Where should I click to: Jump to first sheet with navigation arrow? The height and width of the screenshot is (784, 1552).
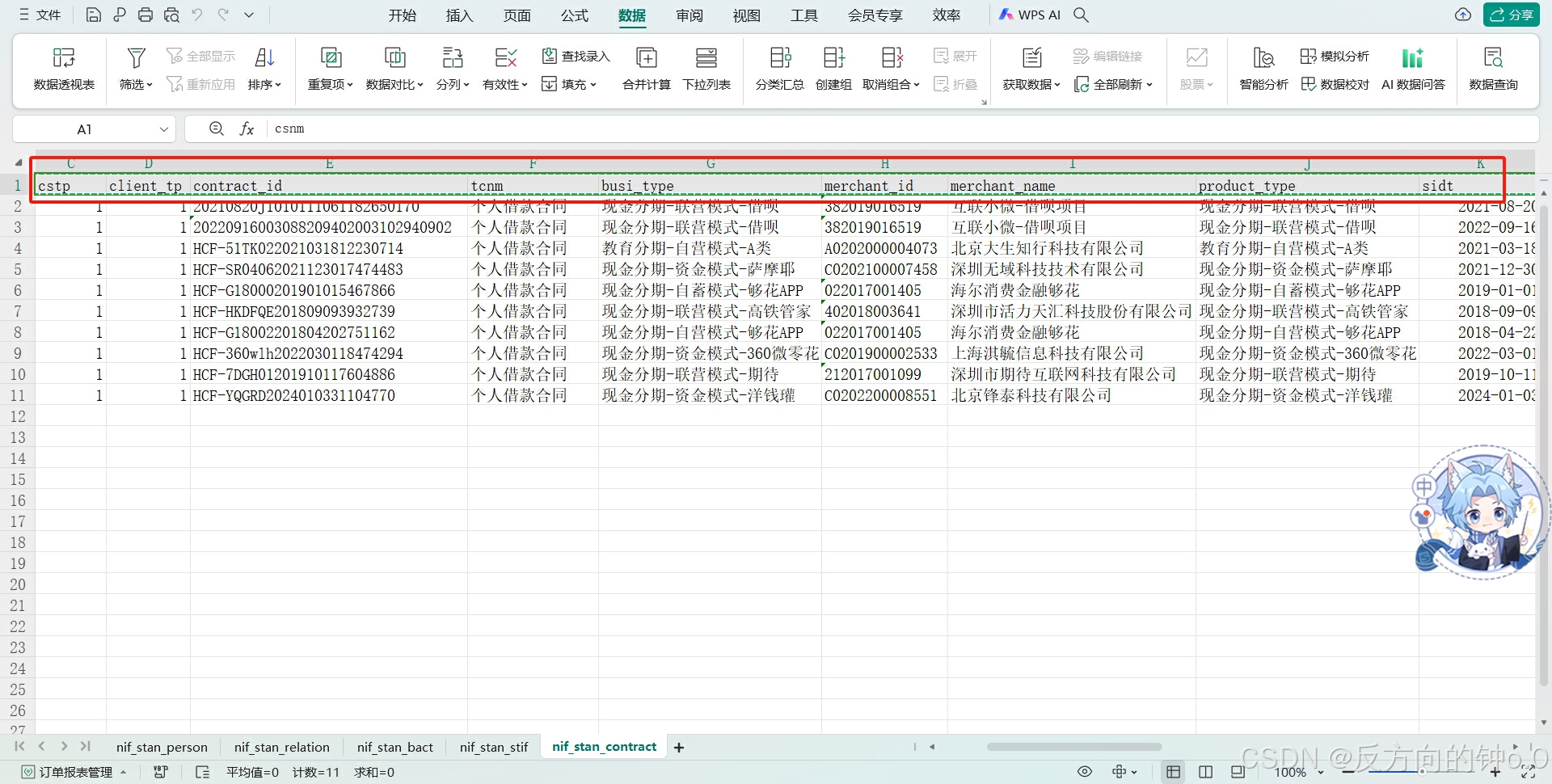19,747
